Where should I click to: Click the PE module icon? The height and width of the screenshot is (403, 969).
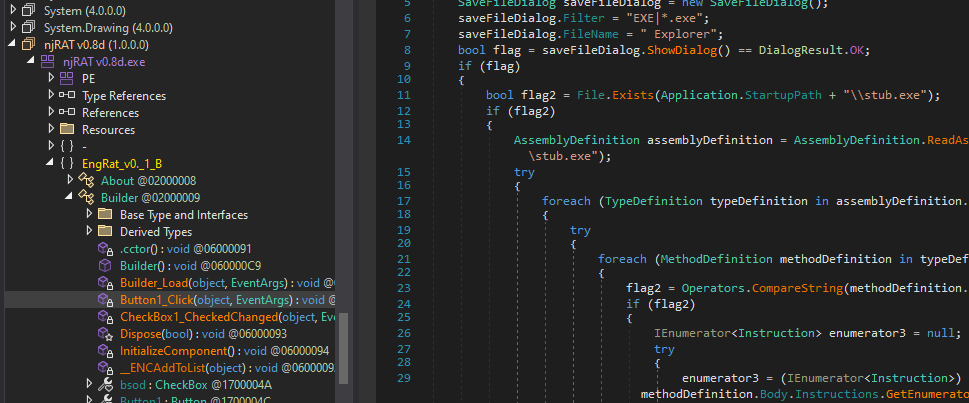[66, 78]
